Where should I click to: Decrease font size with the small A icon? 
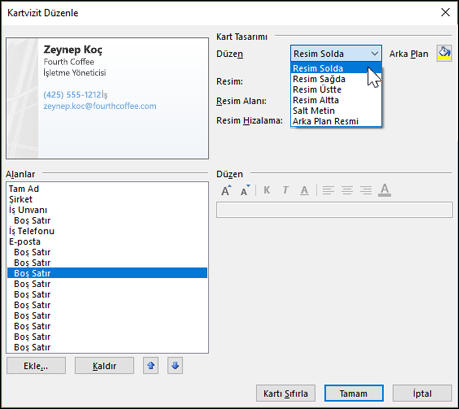coord(245,191)
